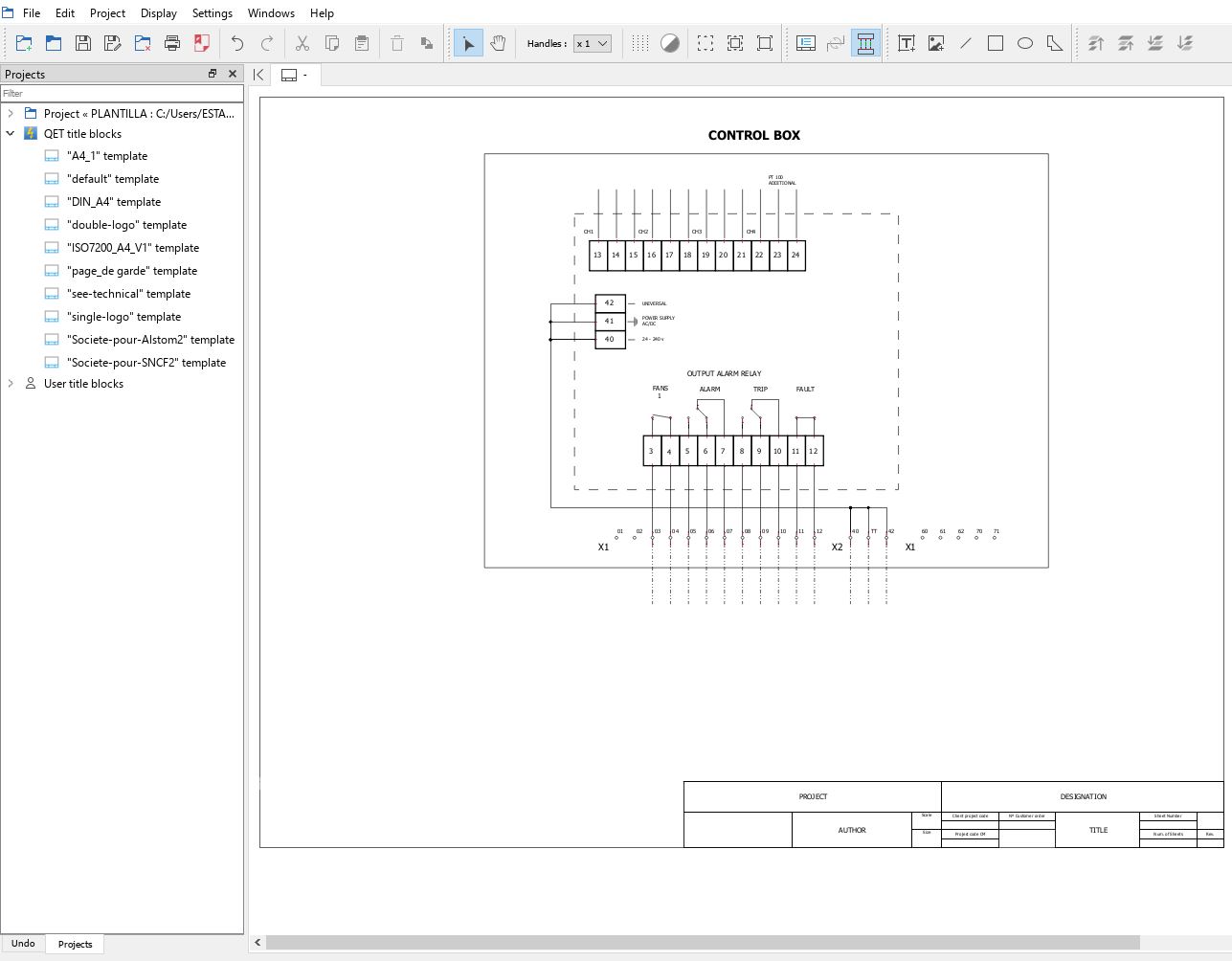Add a text field tool
The height and width of the screenshot is (961, 1232).
coord(907,43)
